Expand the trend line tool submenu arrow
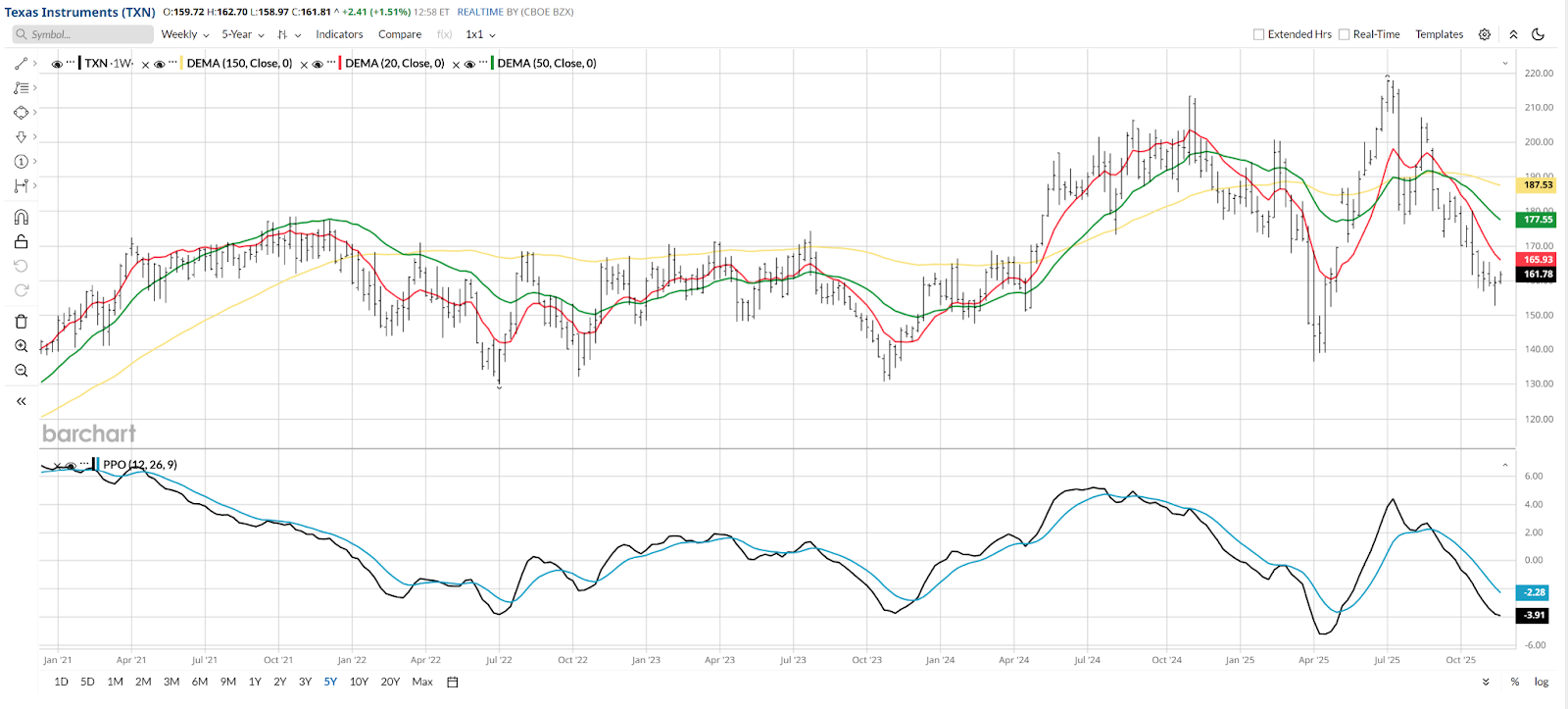This screenshot has width=1568, height=709. click(x=35, y=64)
